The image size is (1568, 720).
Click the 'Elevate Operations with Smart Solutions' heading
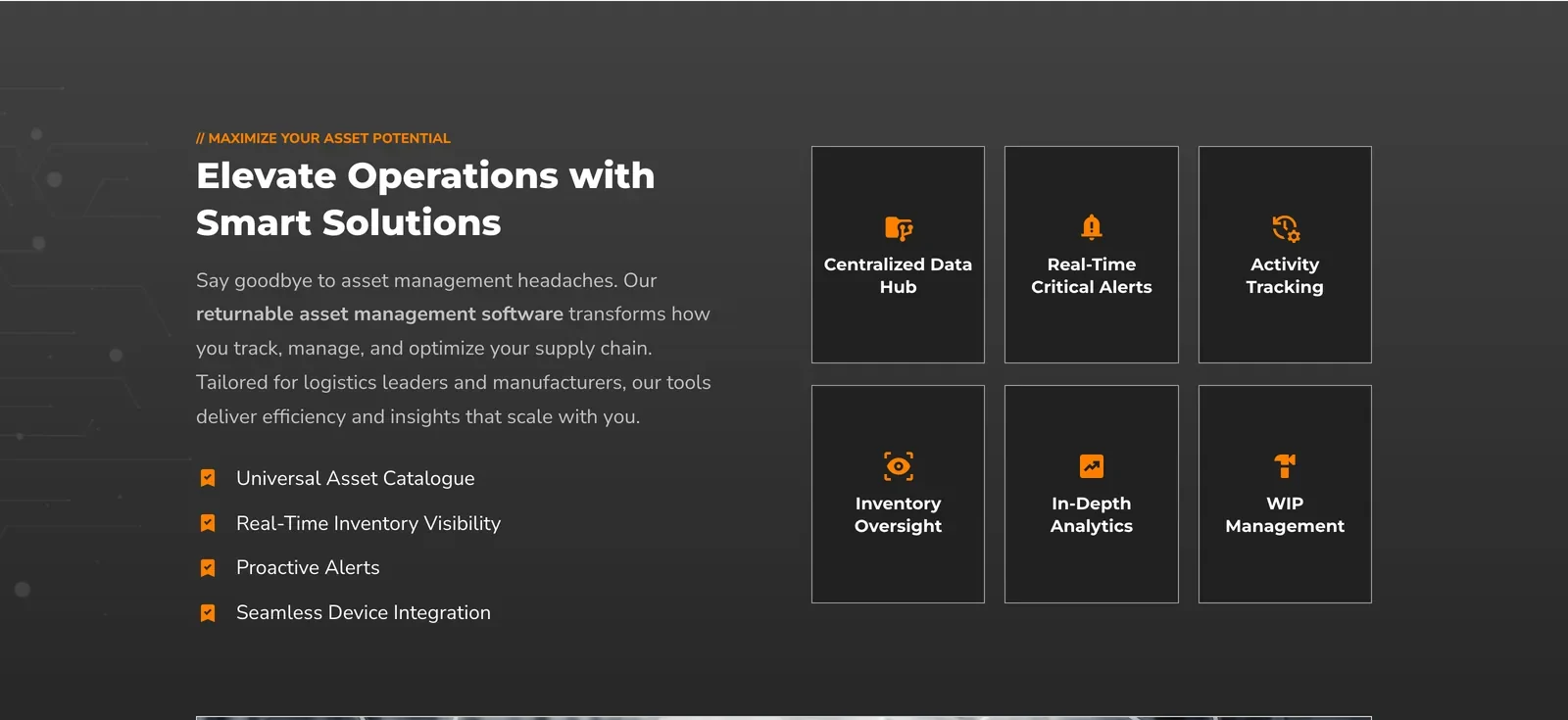(x=425, y=199)
